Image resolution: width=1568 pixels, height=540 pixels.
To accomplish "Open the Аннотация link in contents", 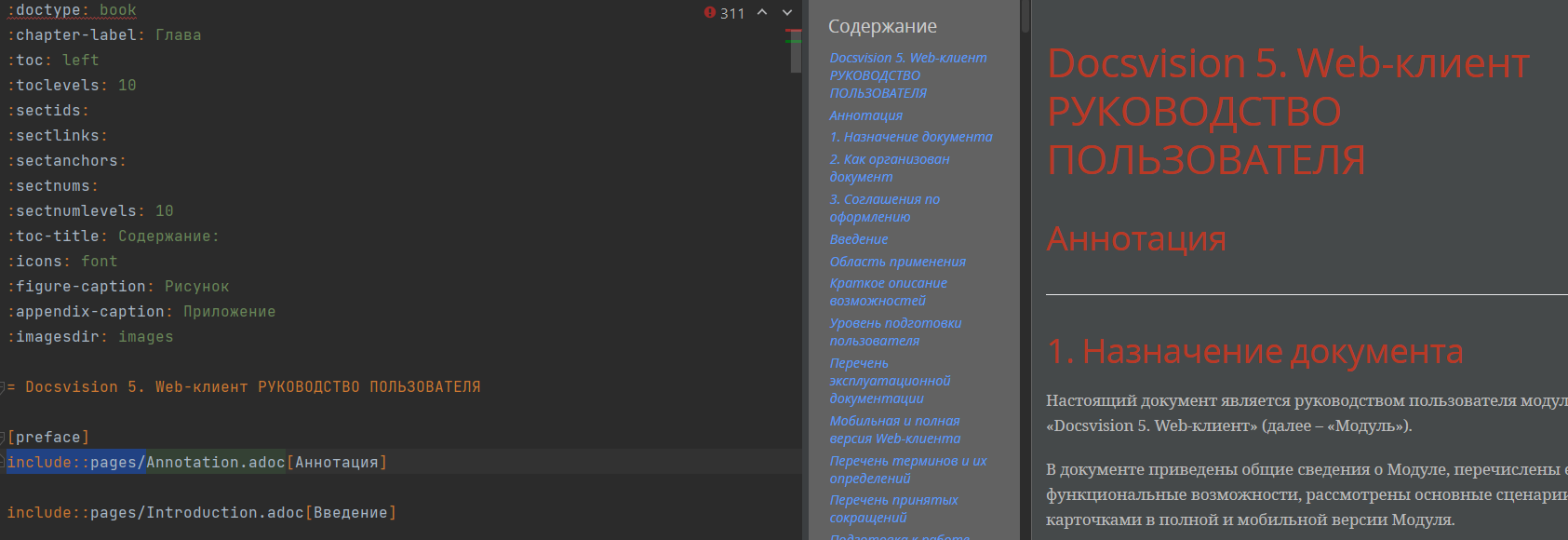I will [865, 115].
